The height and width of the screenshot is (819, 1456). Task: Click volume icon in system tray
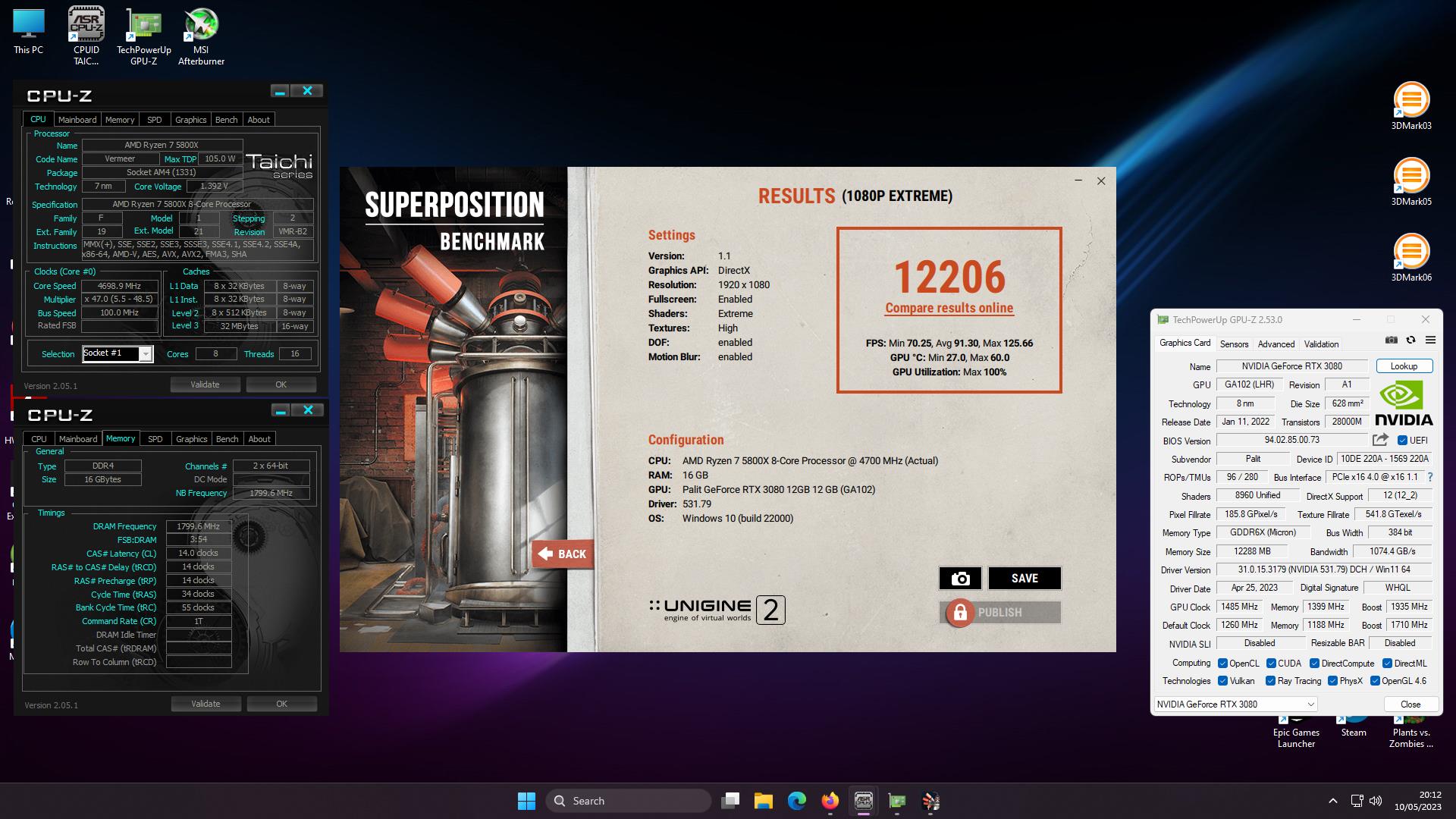tap(1376, 801)
